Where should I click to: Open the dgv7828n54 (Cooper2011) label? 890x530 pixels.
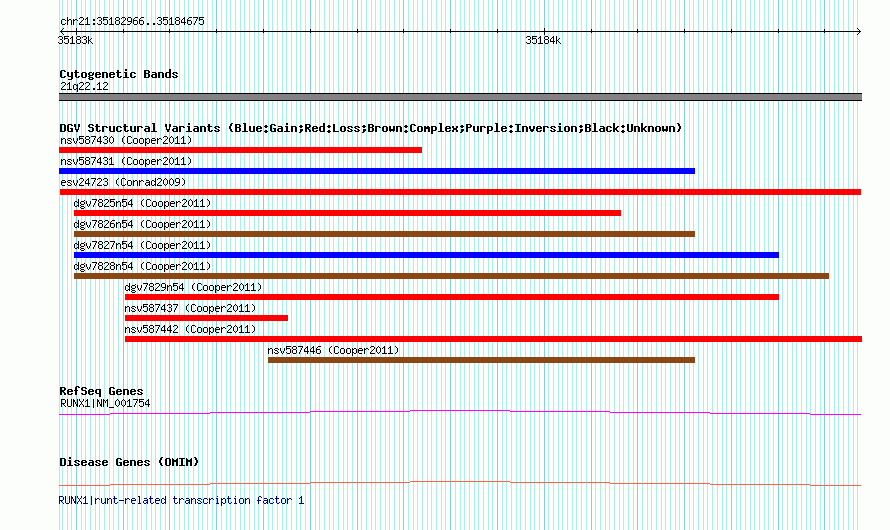pyautogui.click(x=142, y=266)
